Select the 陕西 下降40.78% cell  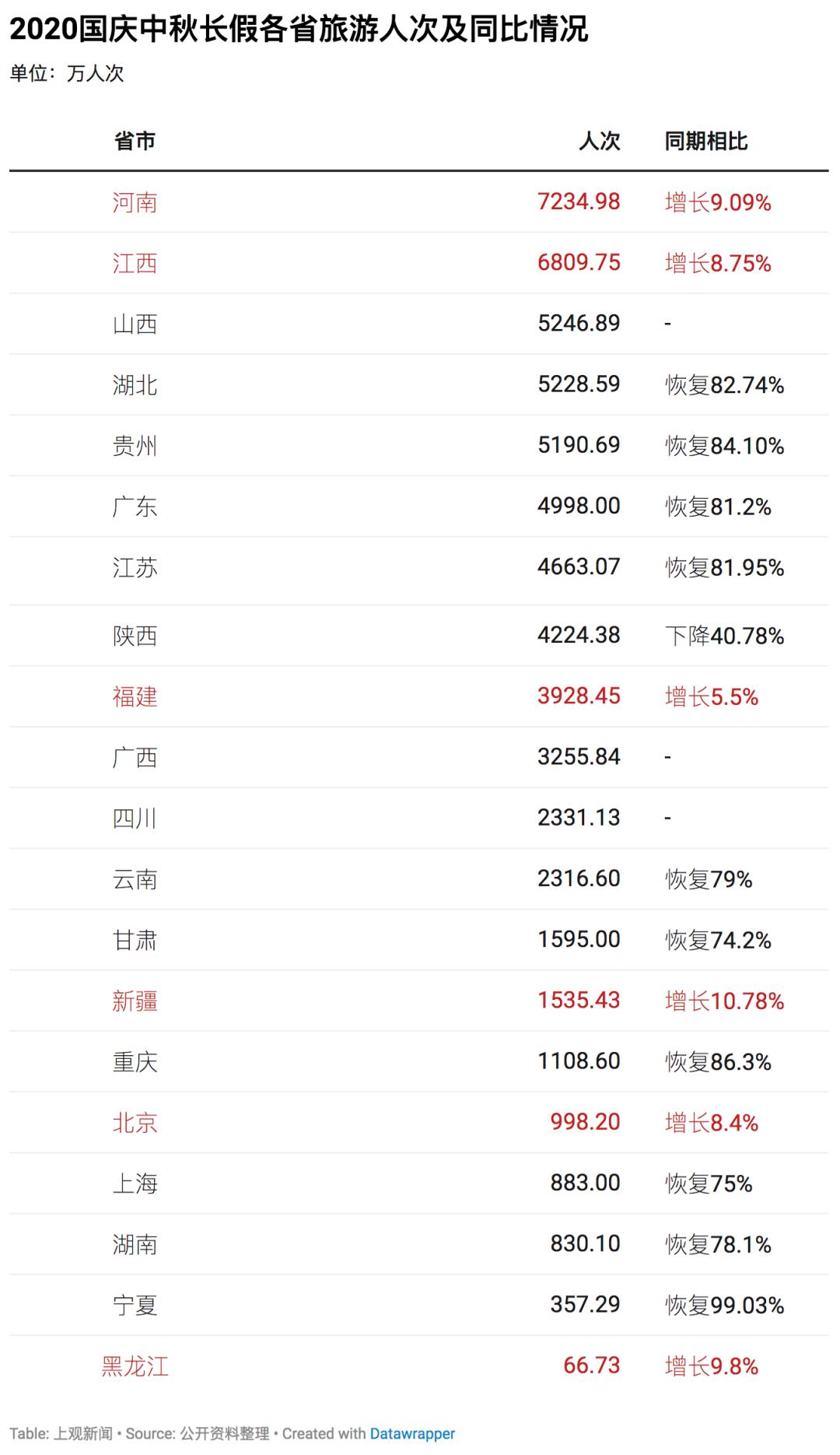point(724,636)
